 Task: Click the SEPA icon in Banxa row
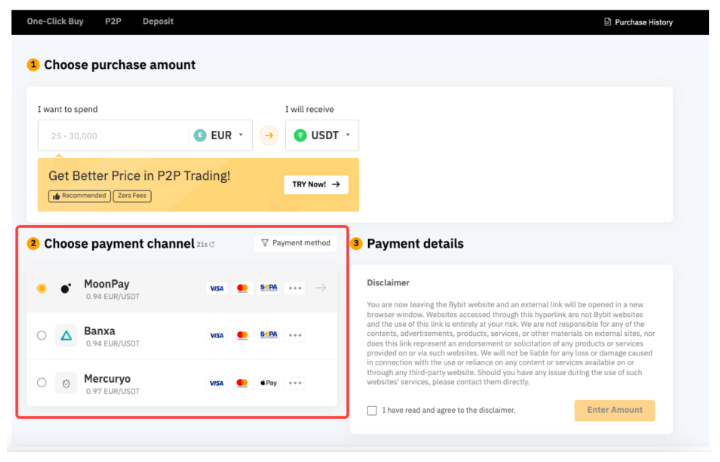point(269,335)
